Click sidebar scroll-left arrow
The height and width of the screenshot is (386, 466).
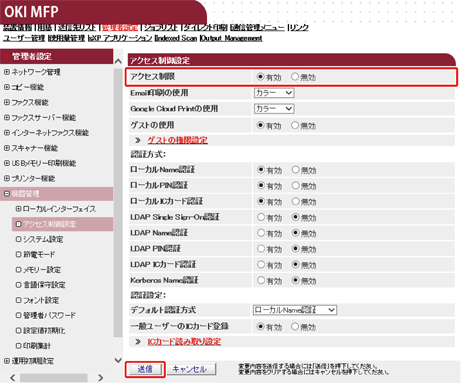tap(12, 378)
